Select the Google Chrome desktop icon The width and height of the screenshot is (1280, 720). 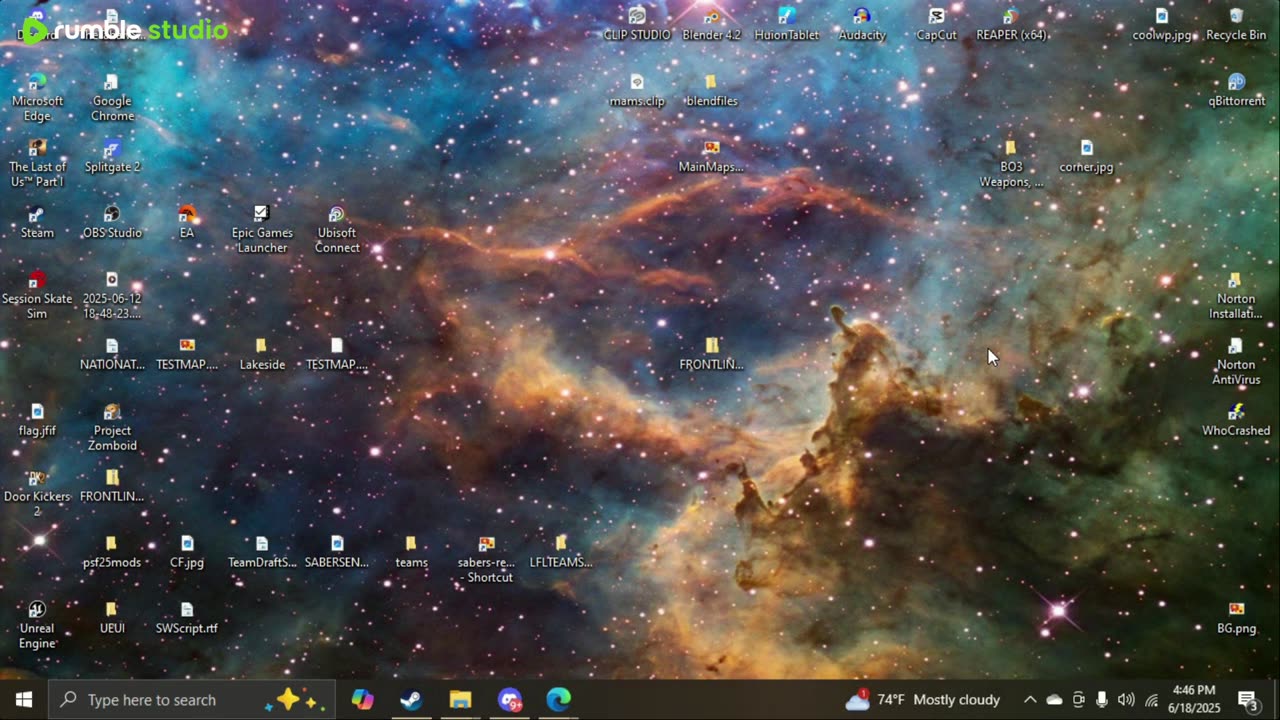pos(112,98)
